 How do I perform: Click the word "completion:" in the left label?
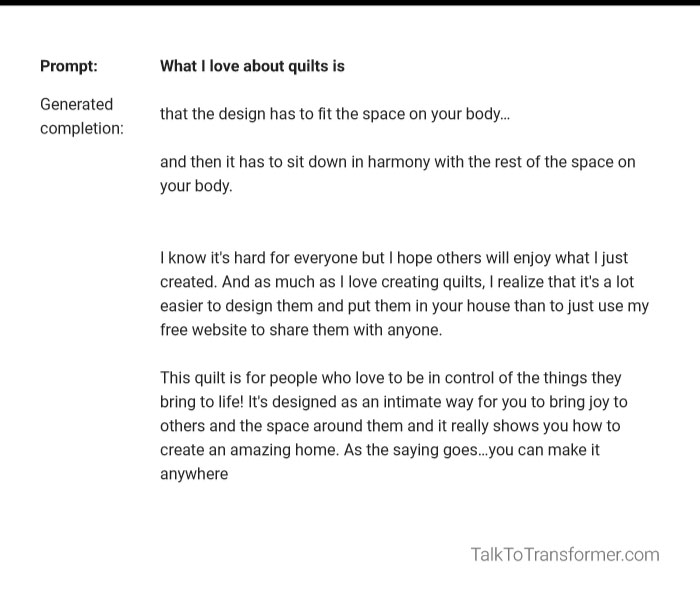[x=82, y=128]
